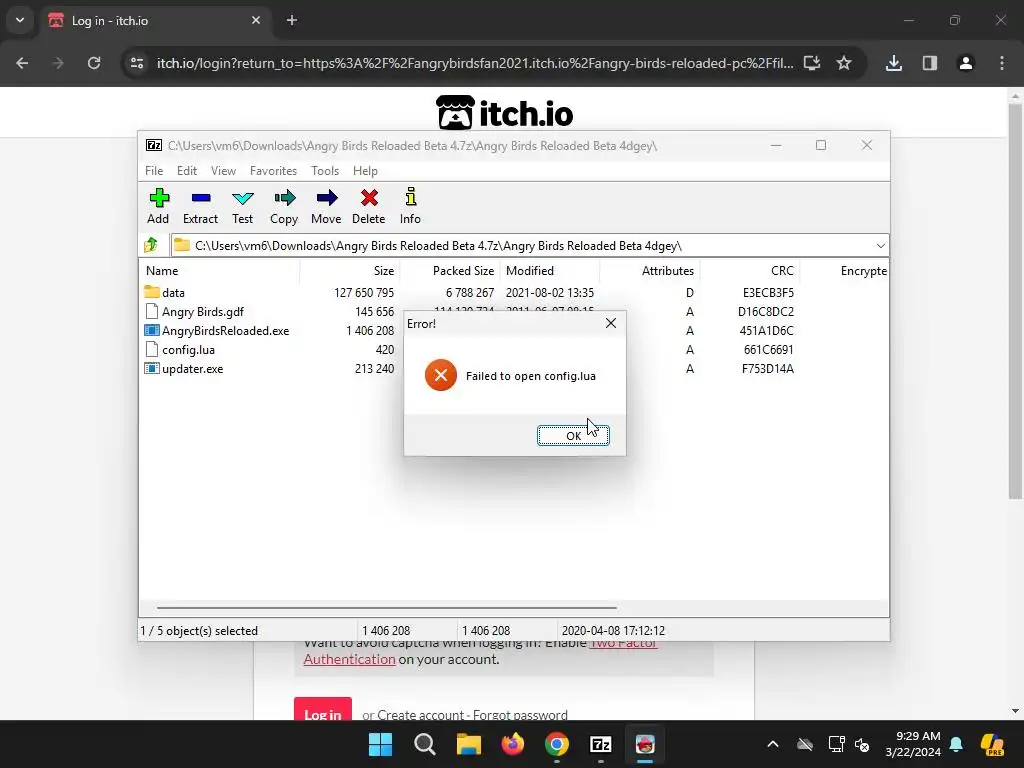Viewport: 1024px width, 768px height.
Task: Open the taskbar clock and date
Action: (x=913, y=744)
